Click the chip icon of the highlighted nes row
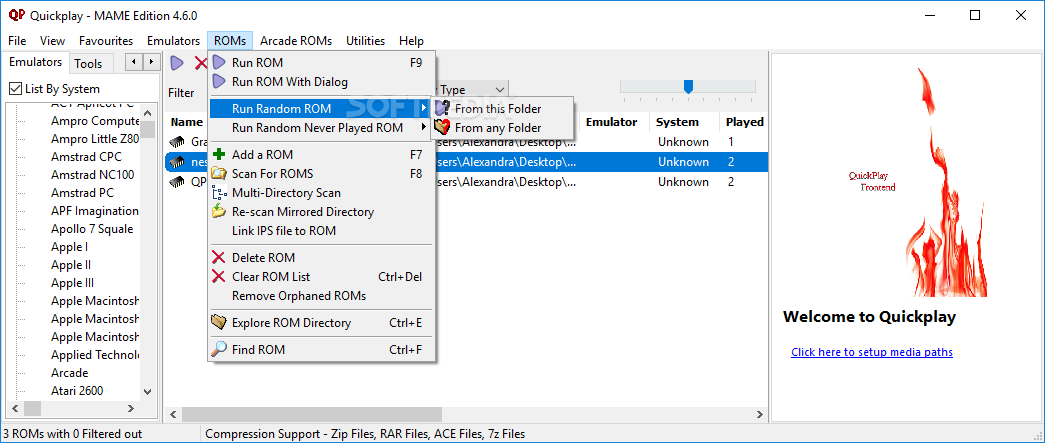Viewport: 1045px width, 443px height. click(x=177, y=162)
